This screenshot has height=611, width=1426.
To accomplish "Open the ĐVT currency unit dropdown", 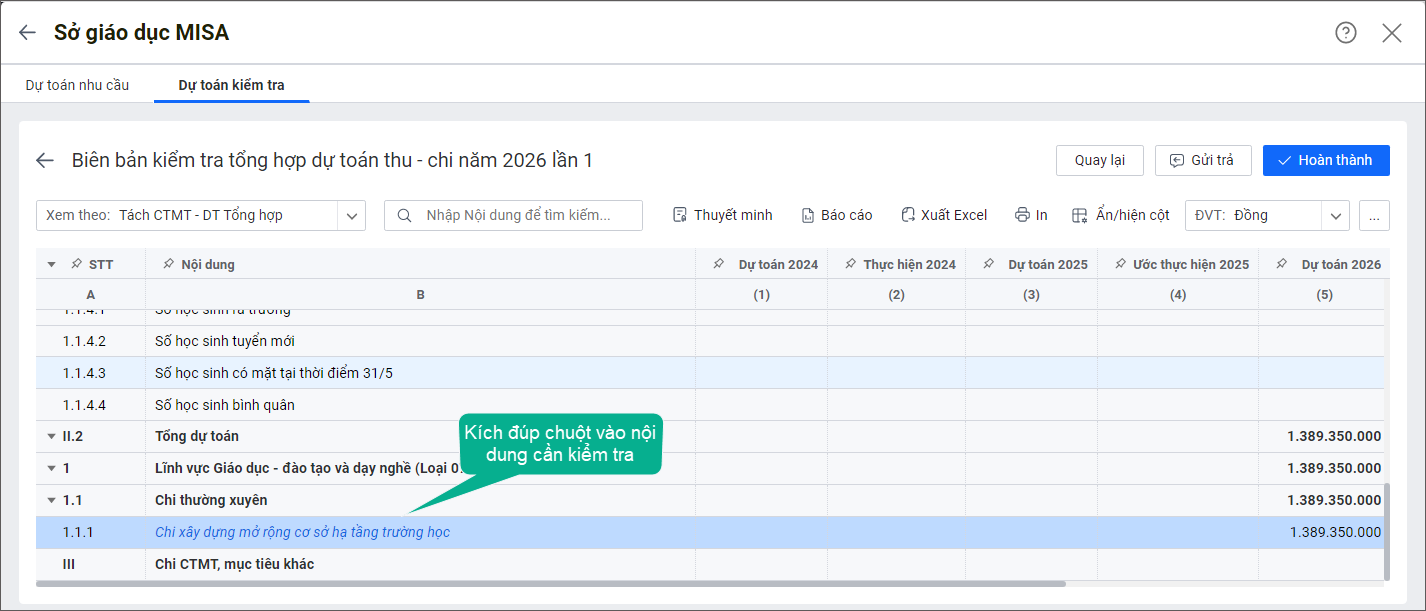I will [x=1335, y=215].
